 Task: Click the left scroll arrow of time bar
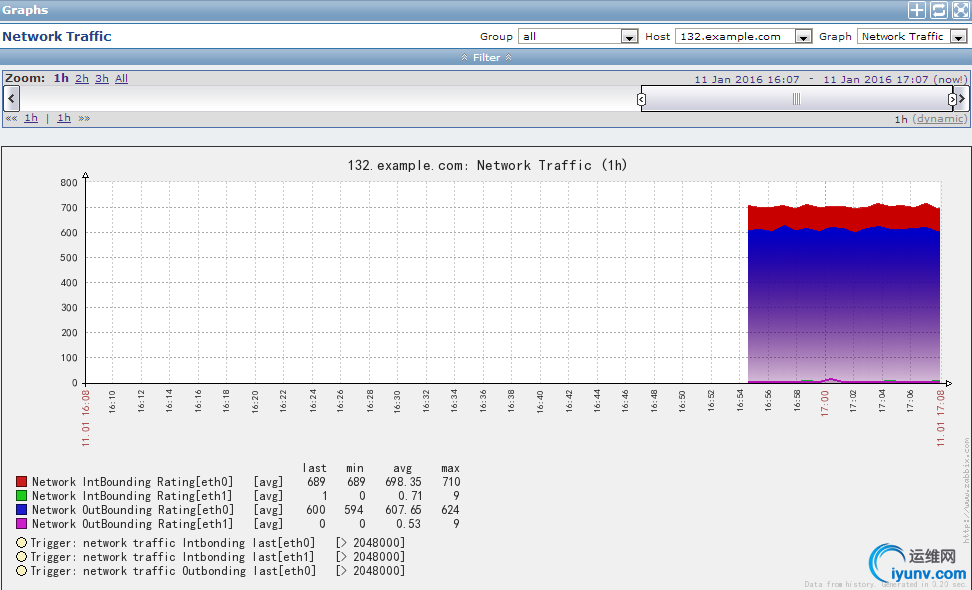point(11,98)
